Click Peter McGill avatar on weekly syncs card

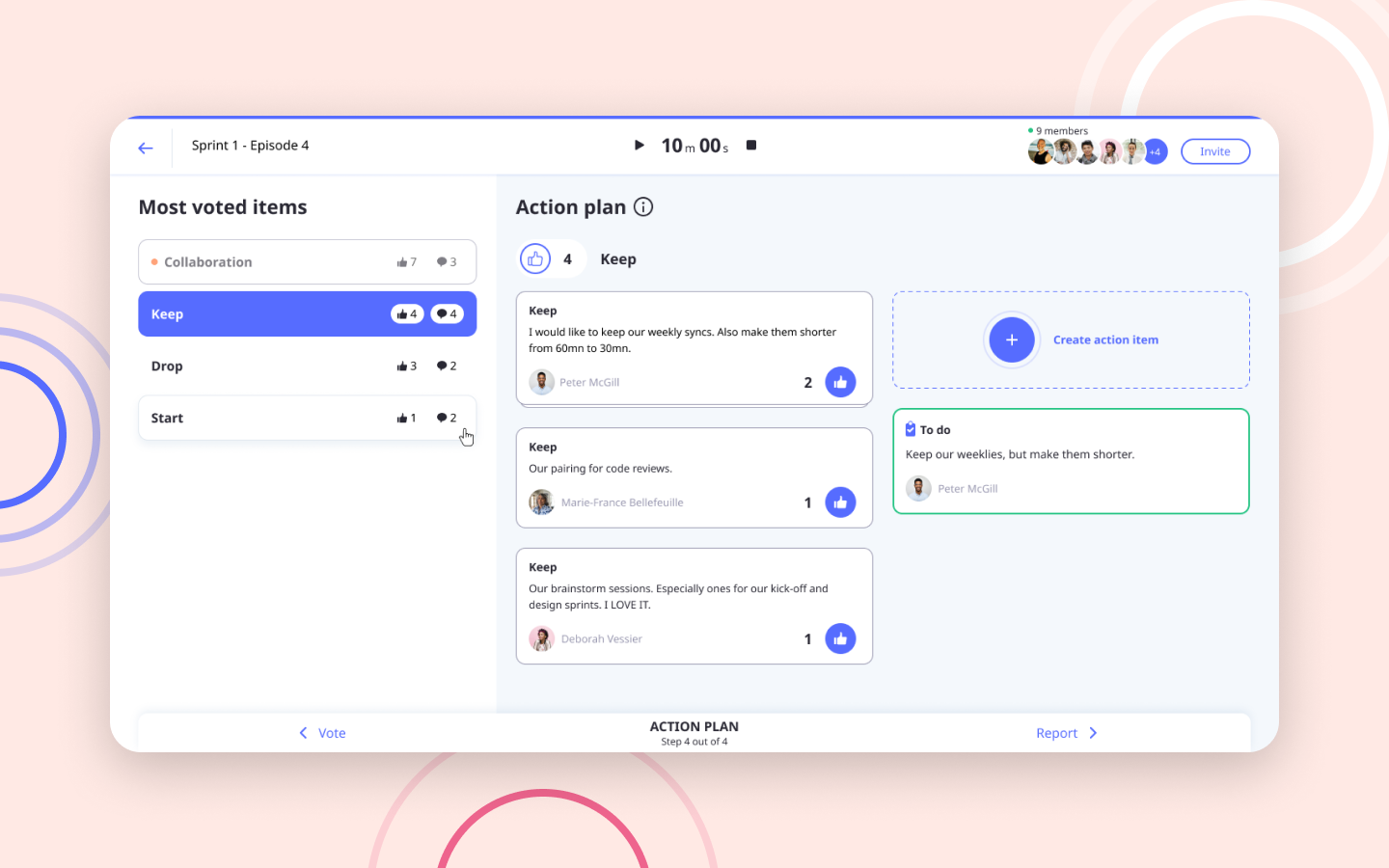(x=541, y=382)
